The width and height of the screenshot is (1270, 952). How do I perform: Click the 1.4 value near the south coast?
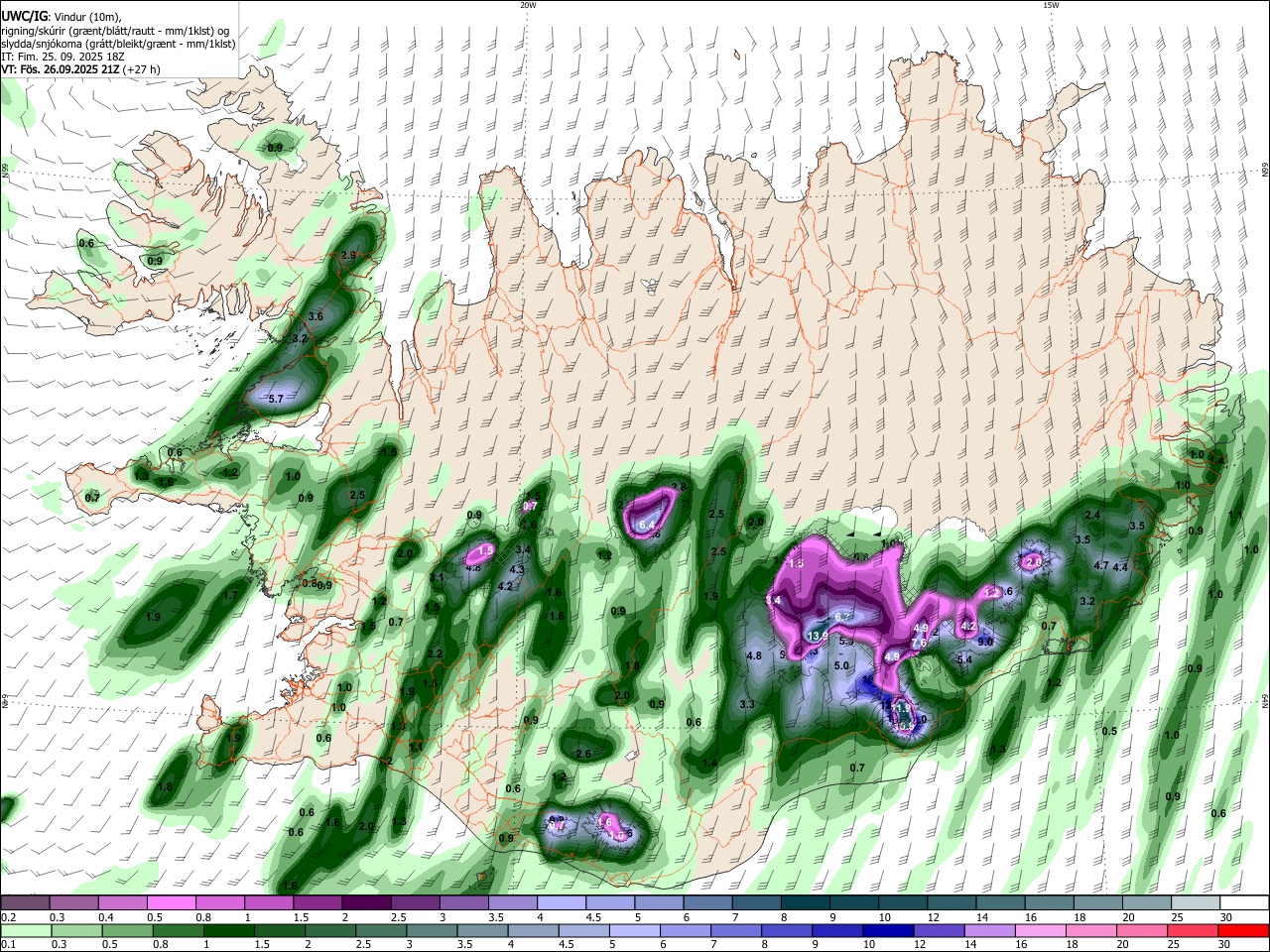coord(709,764)
